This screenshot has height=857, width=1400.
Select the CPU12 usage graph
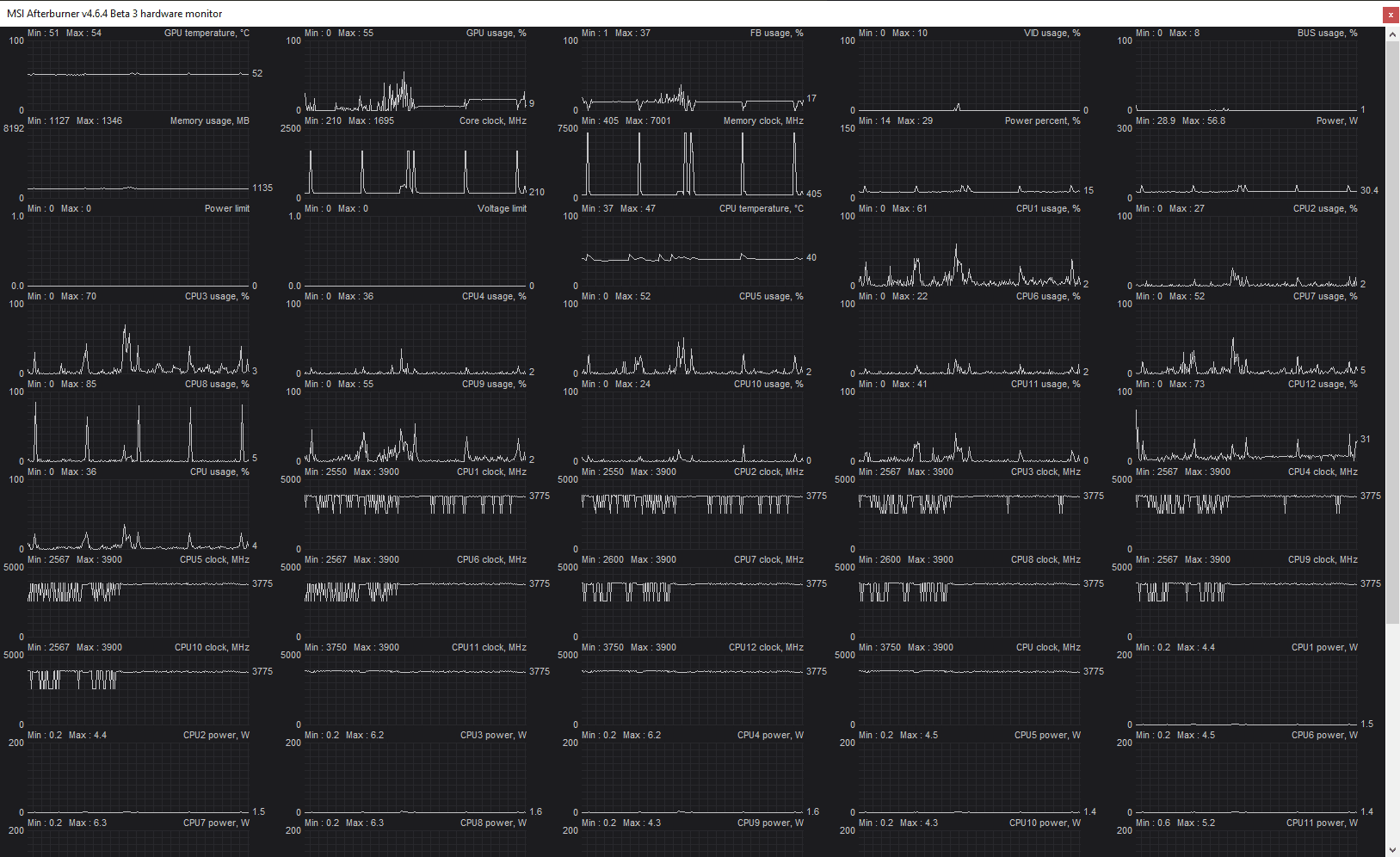click(1247, 426)
